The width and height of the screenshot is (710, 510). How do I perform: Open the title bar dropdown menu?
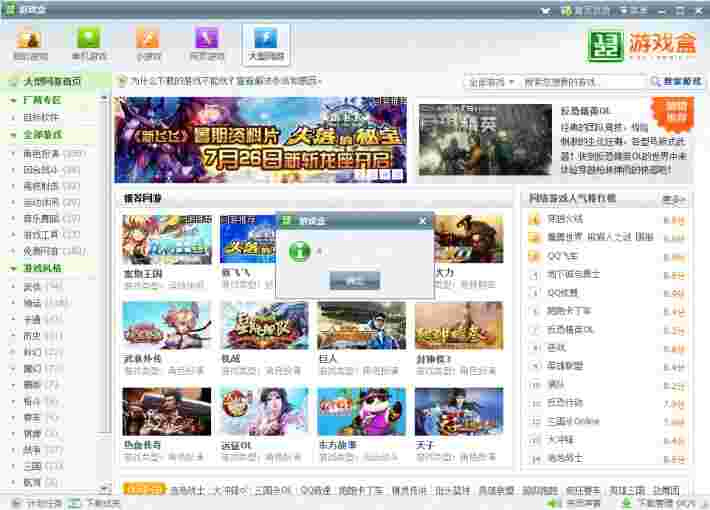633,10
